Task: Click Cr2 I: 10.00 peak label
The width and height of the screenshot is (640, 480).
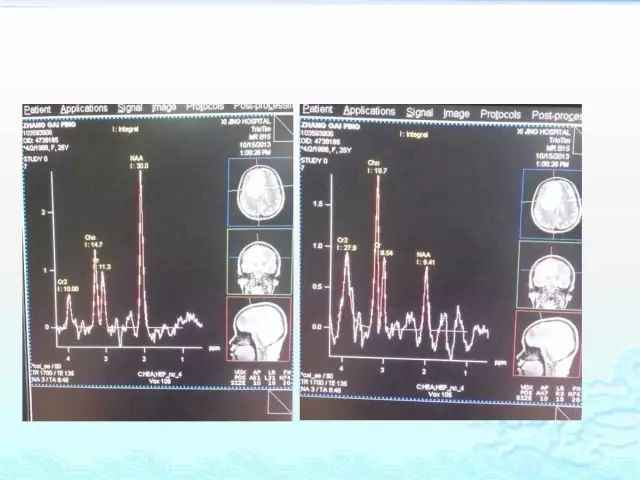Action: [x=68, y=285]
